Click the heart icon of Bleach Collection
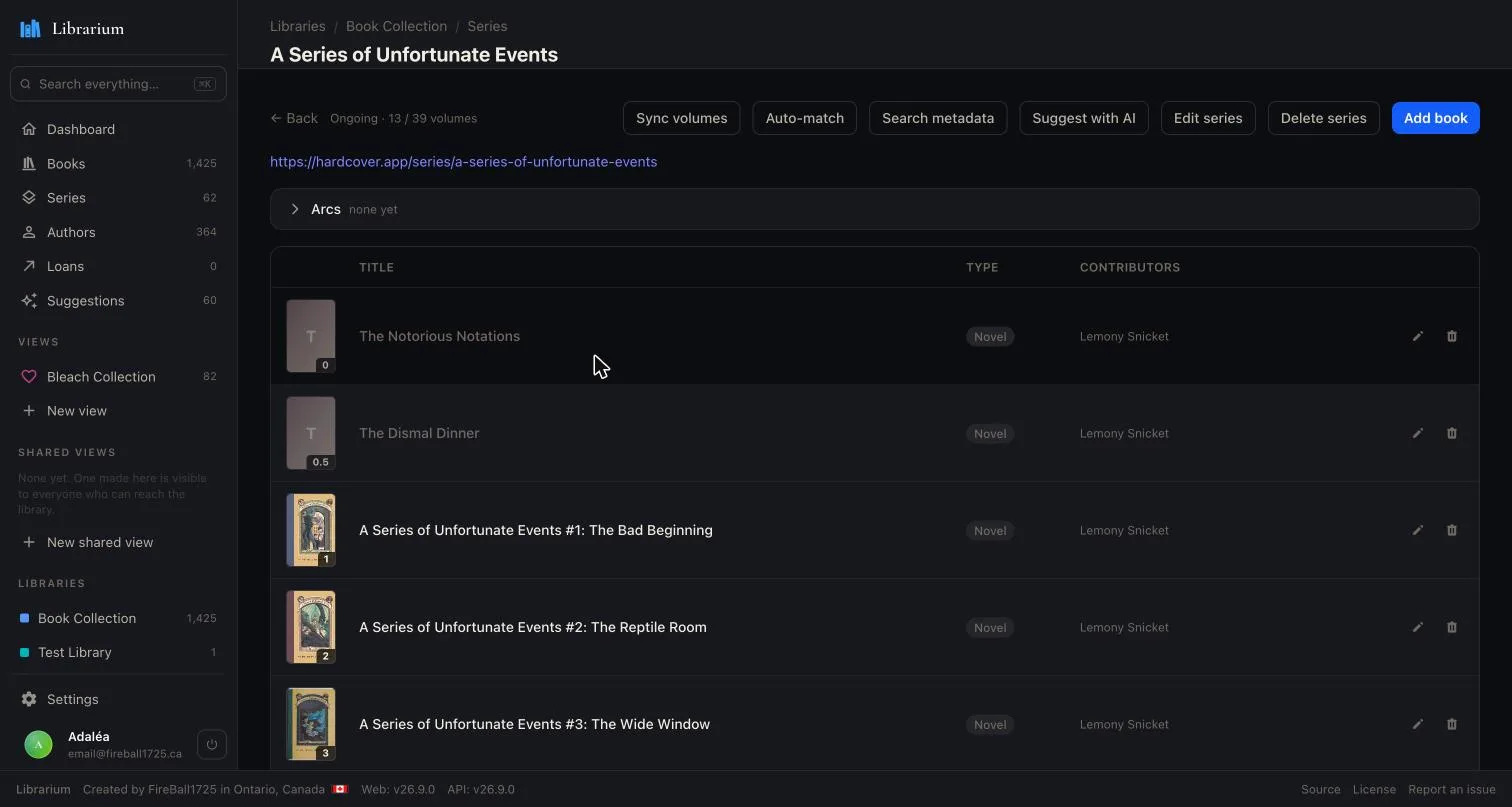Viewport: 1512px width, 807px height. coord(29,377)
